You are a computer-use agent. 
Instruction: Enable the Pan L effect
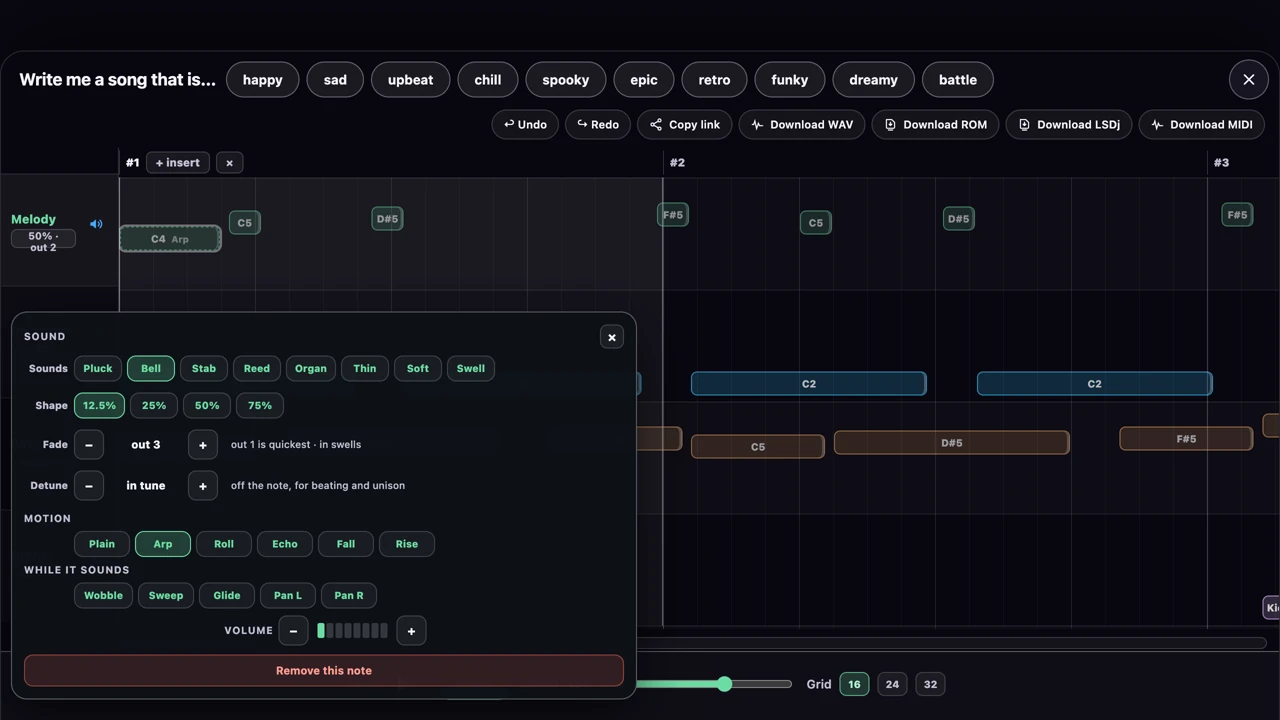pyautogui.click(x=288, y=596)
